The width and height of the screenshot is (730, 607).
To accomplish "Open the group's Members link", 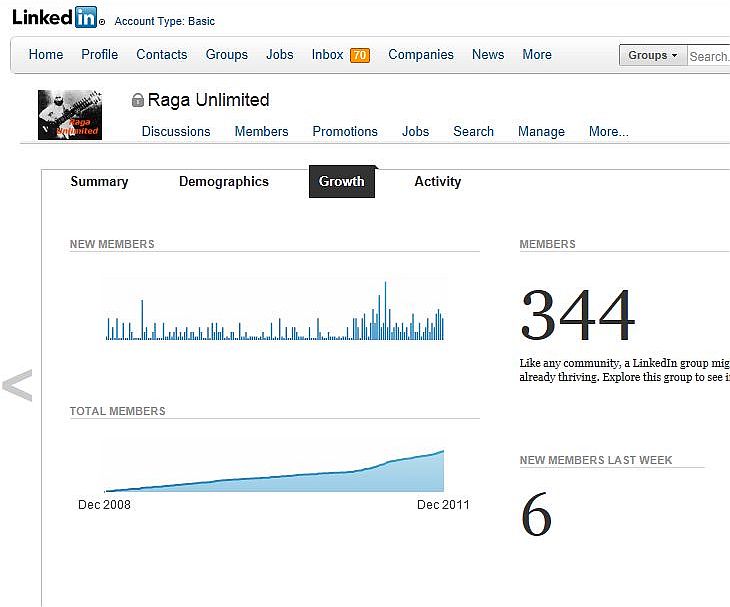I will 261,131.
